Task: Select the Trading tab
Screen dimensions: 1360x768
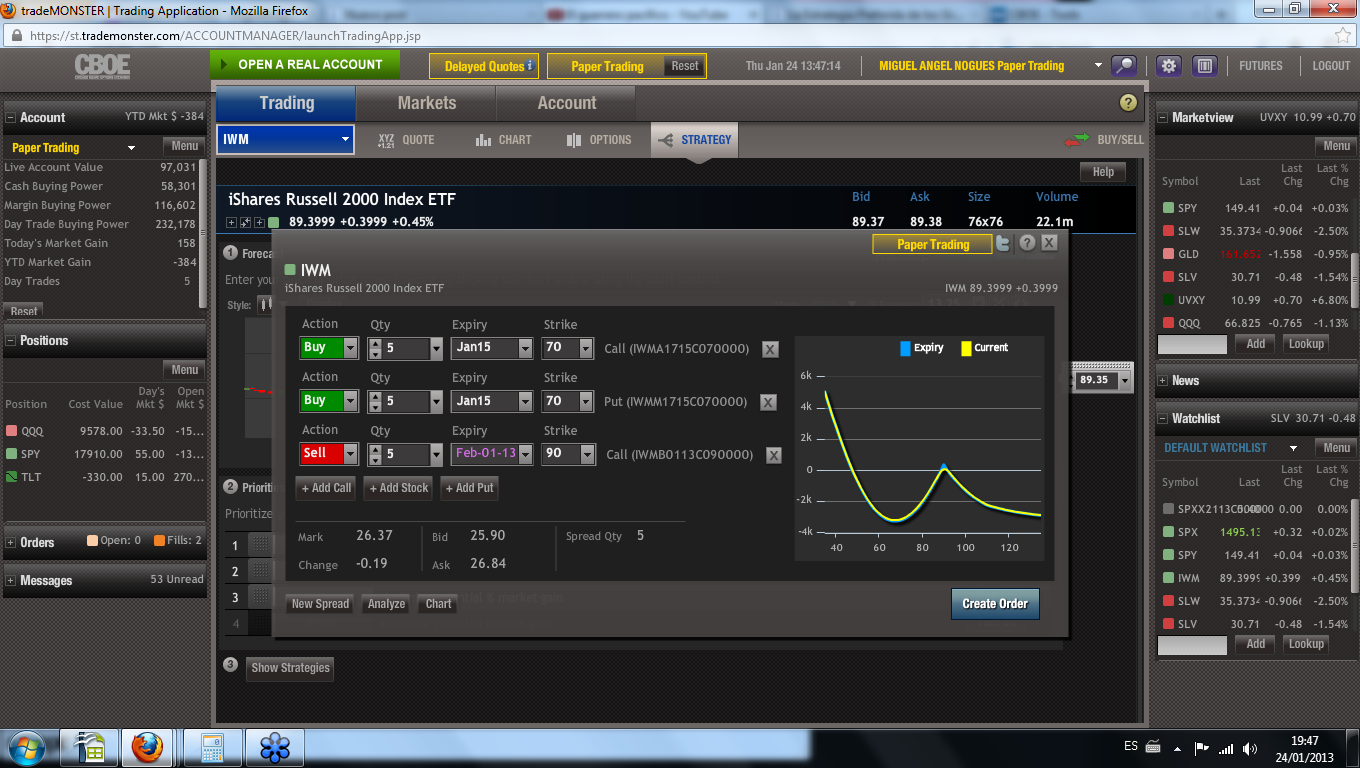Action: coord(286,103)
